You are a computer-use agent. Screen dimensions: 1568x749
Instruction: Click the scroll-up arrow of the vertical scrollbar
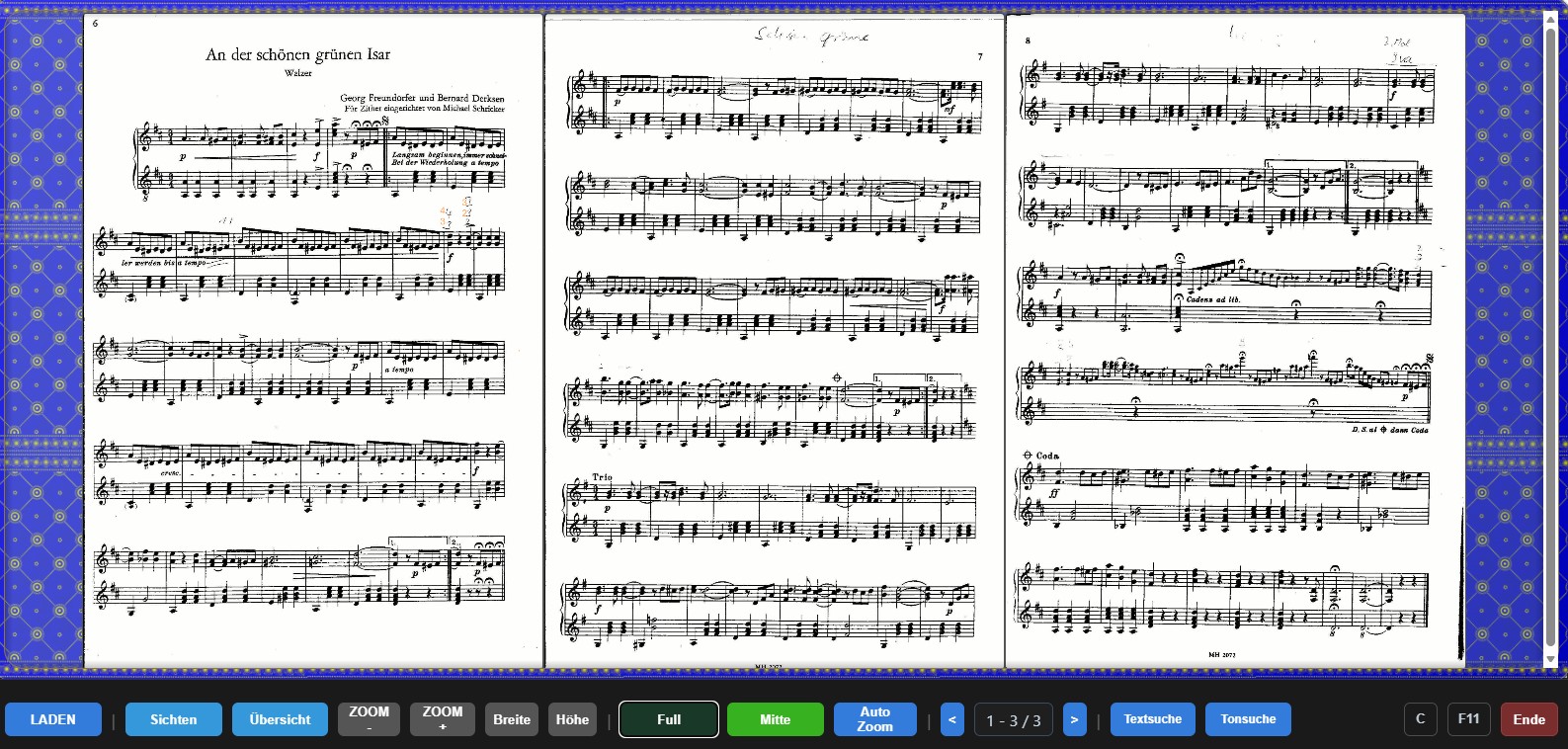[x=1550, y=20]
